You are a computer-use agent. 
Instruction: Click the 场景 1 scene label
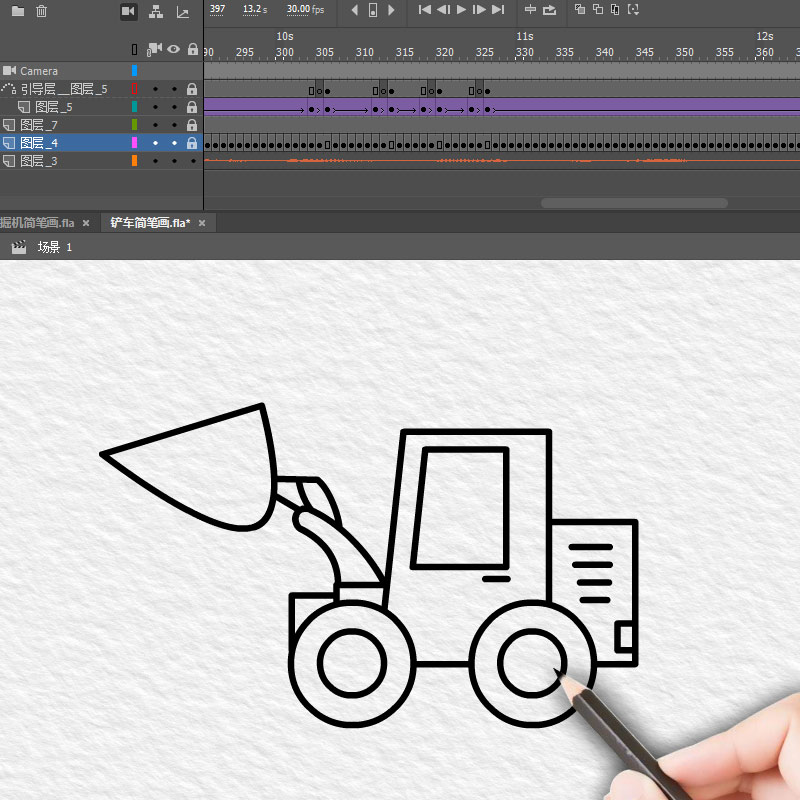pos(55,247)
